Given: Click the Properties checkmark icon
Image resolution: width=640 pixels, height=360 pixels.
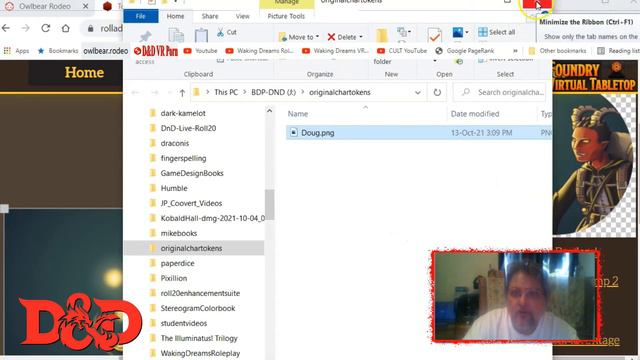Looking at the screenshot, I should (434, 36).
